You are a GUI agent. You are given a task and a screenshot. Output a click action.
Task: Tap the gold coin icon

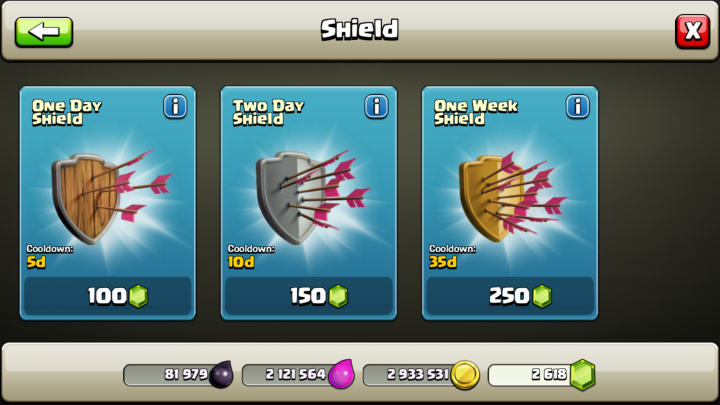[465, 375]
